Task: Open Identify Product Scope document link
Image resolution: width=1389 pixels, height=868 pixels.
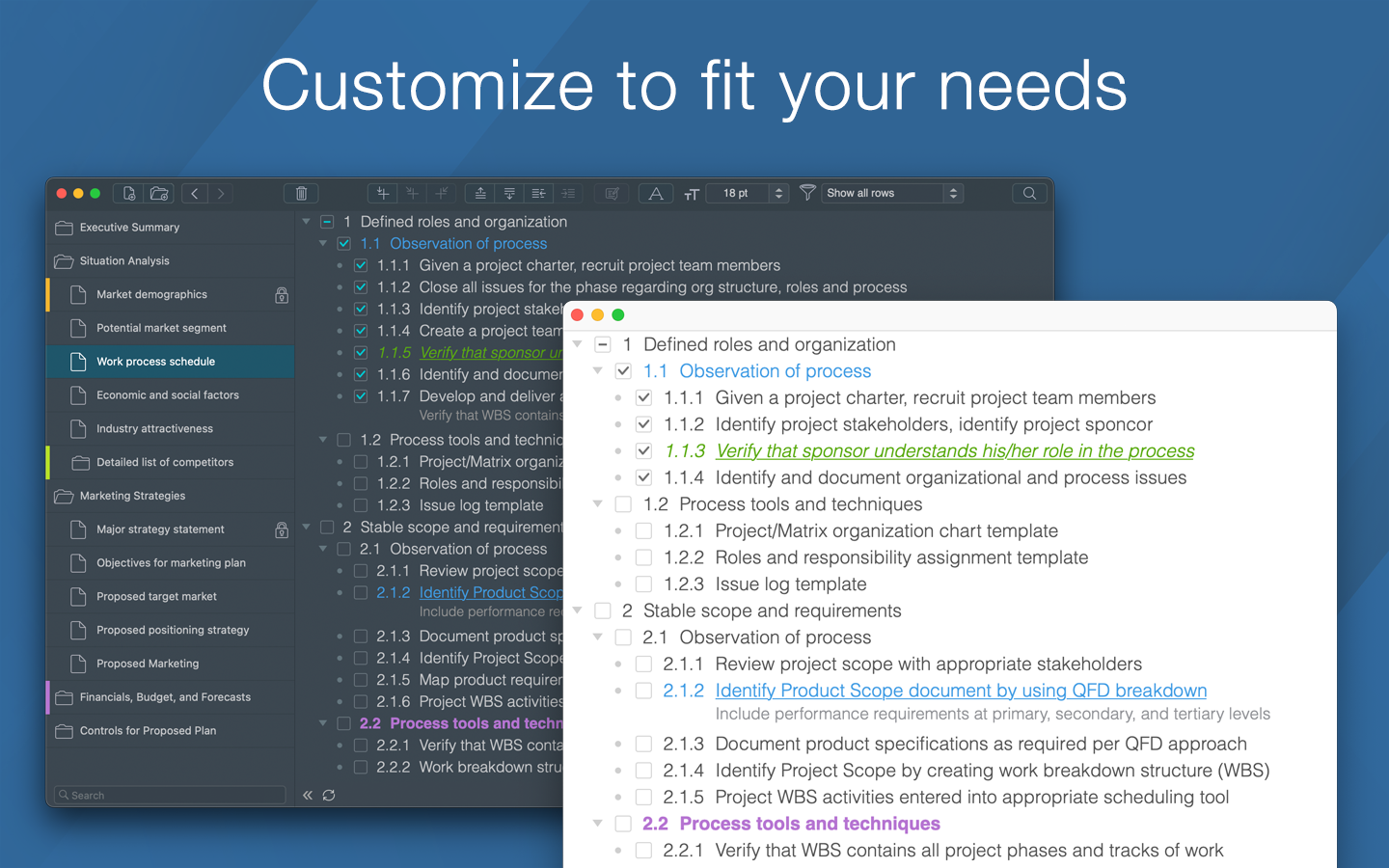Action: click(x=961, y=690)
